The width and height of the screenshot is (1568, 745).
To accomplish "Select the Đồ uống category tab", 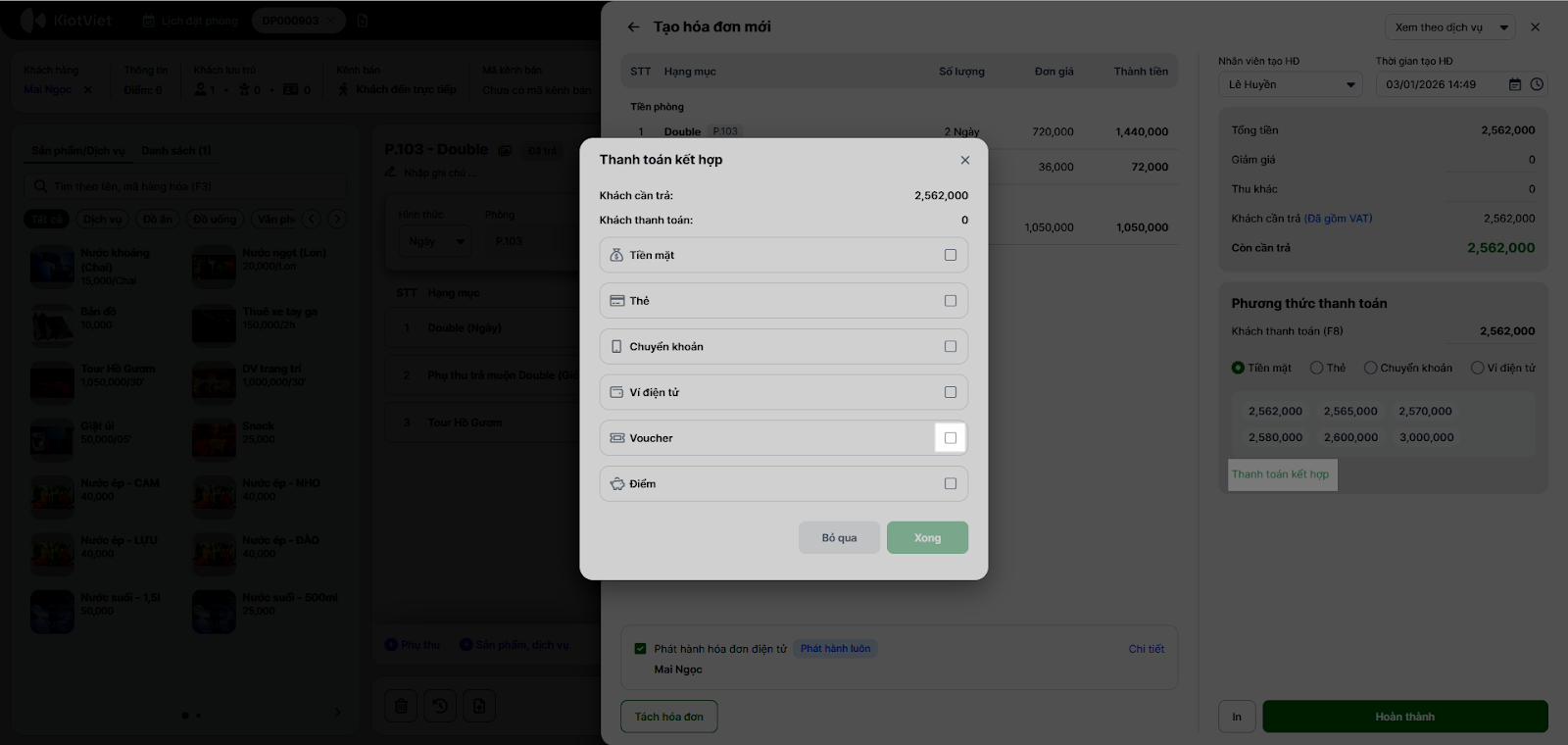I will tap(215, 219).
